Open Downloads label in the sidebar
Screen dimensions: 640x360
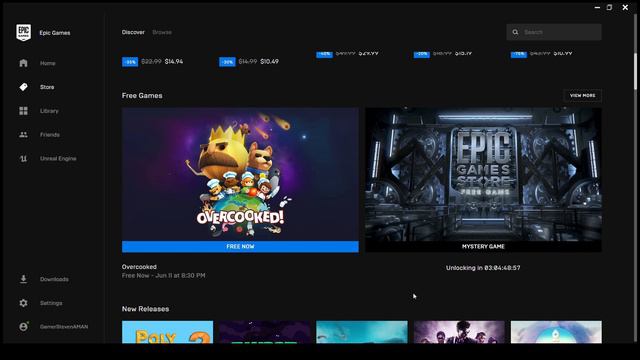(x=54, y=279)
